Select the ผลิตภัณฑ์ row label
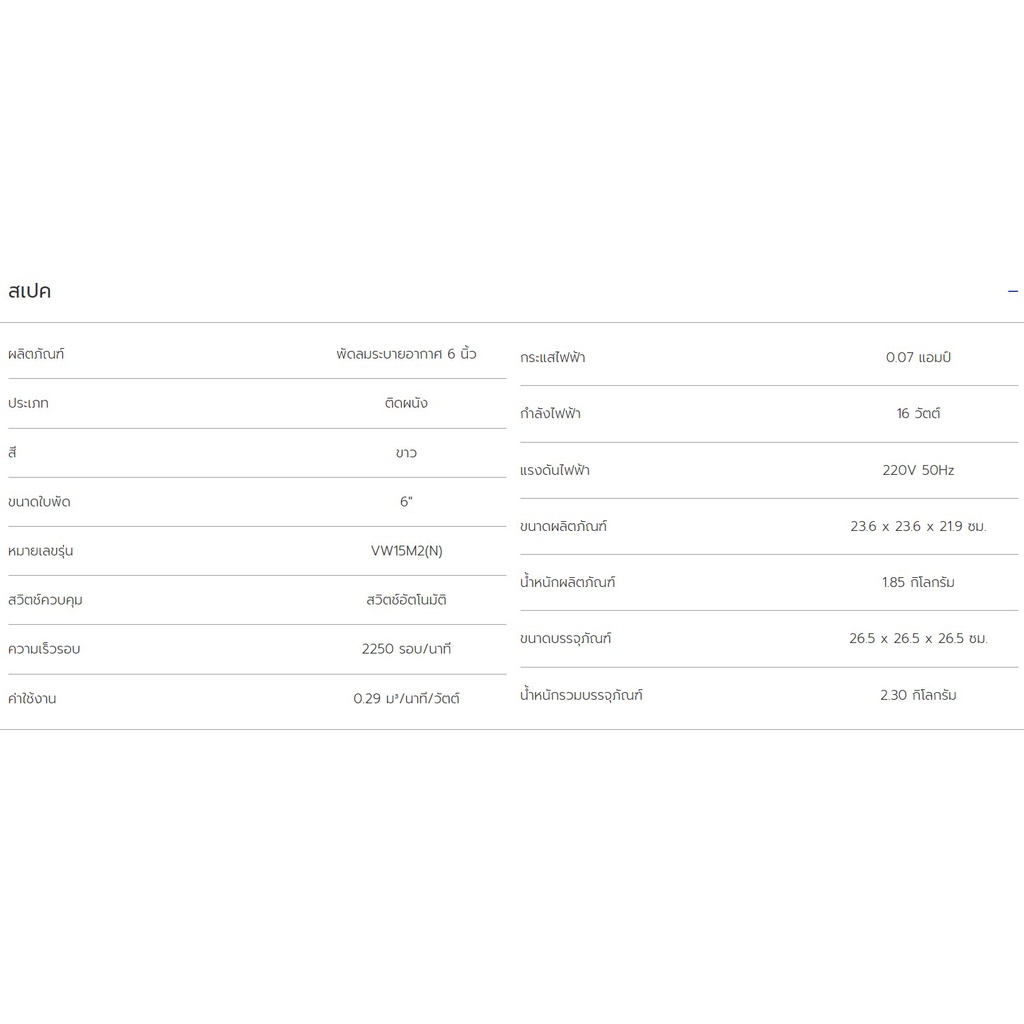The width and height of the screenshot is (1024, 1024). (x=36, y=354)
